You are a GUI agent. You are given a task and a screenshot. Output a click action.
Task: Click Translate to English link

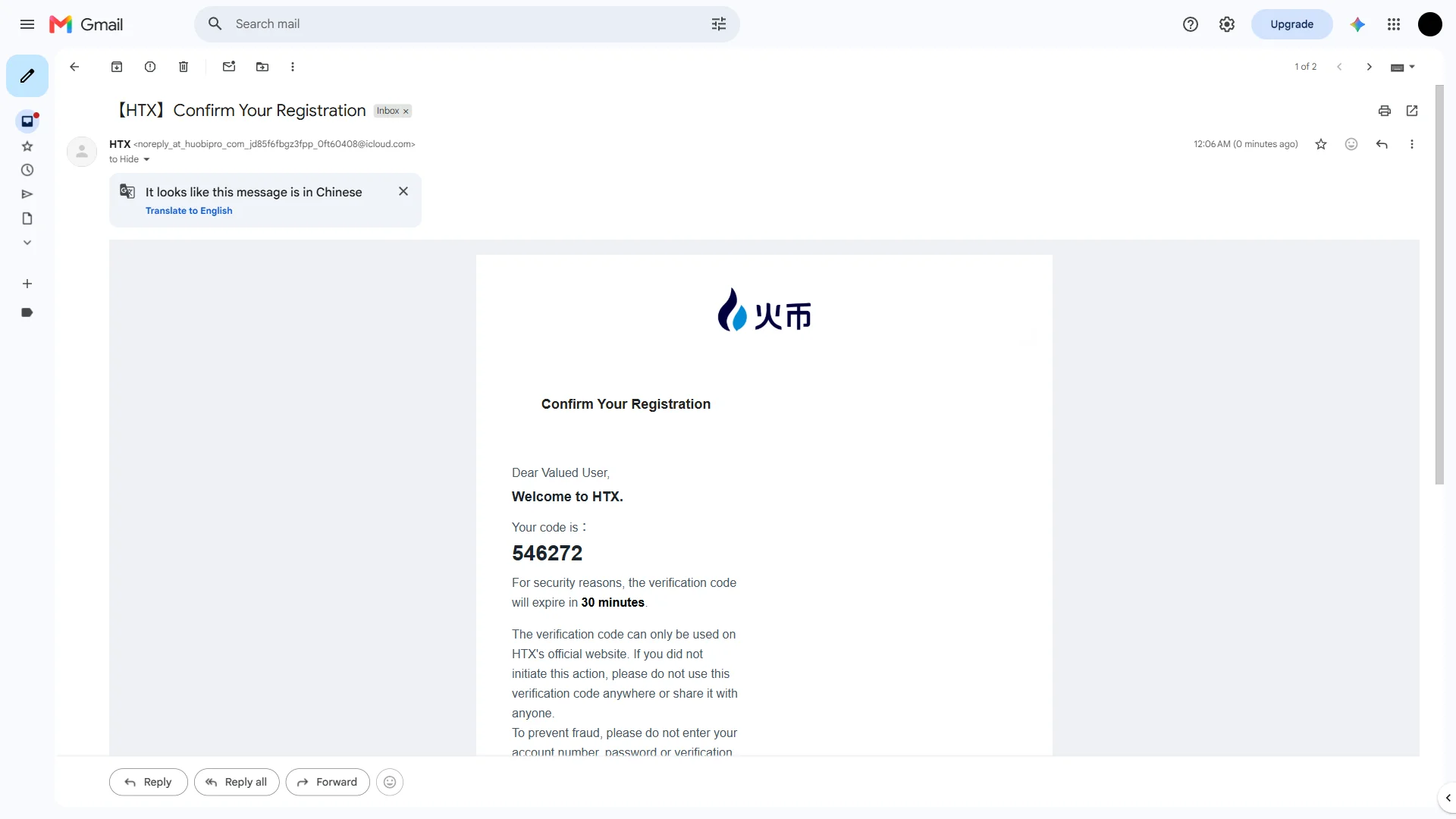coord(189,211)
